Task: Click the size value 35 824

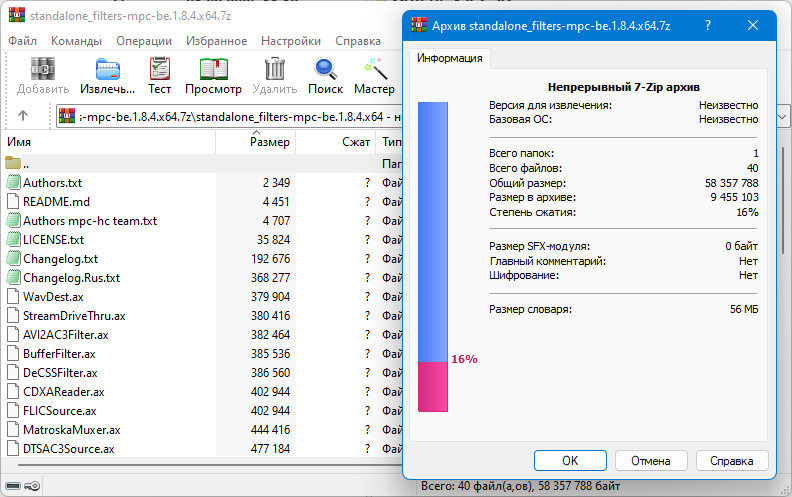Action: pyautogui.click(x=273, y=239)
